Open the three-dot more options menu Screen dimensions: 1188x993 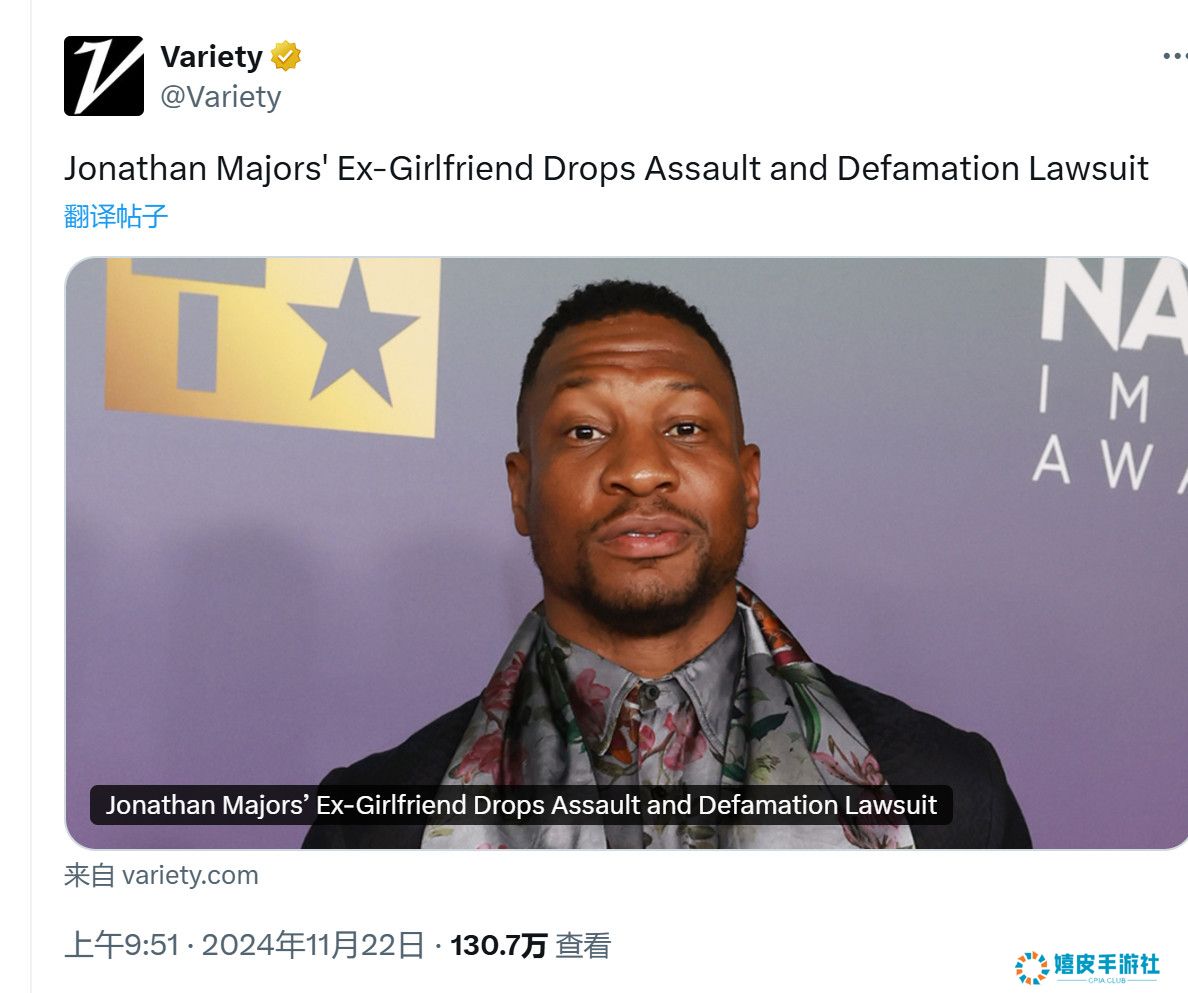[1175, 56]
